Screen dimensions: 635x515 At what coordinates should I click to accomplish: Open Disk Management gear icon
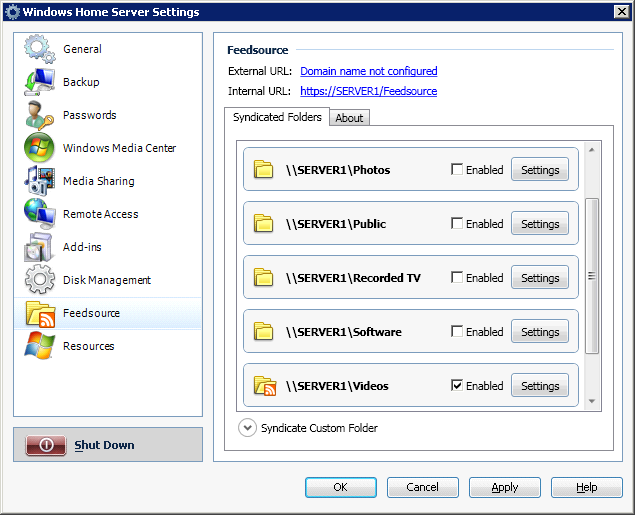39,280
